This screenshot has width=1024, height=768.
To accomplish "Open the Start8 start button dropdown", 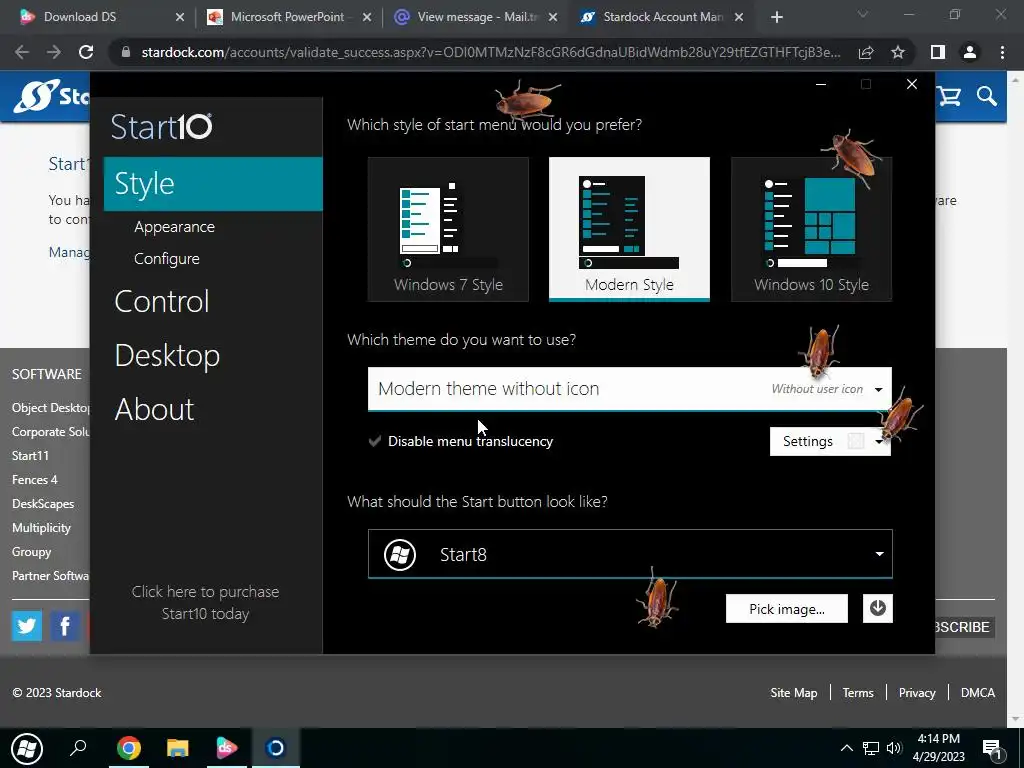I will point(630,554).
